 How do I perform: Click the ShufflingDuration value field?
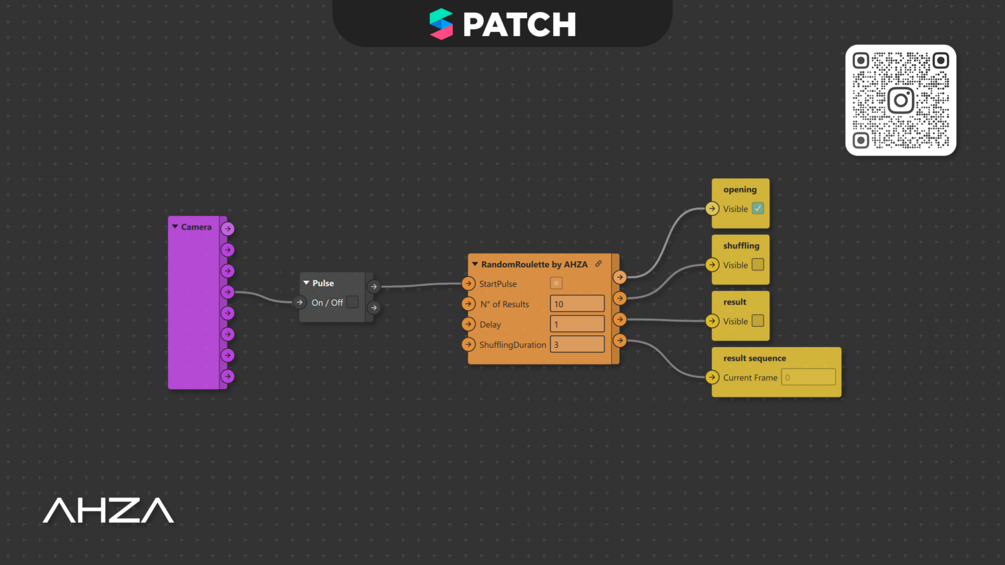[x=577, y=345]
